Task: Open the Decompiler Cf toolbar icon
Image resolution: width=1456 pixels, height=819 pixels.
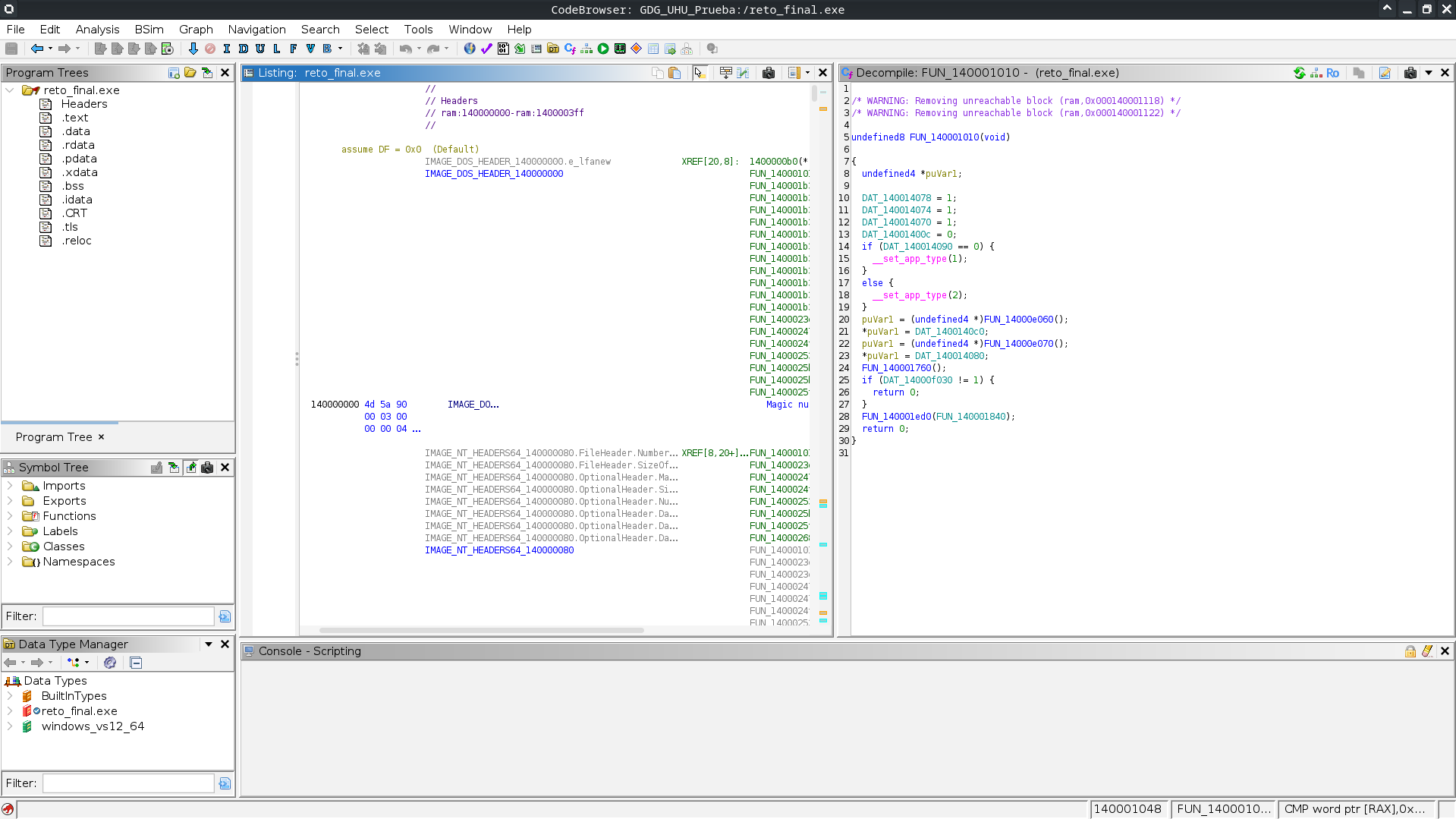Action: click(570, 49)
